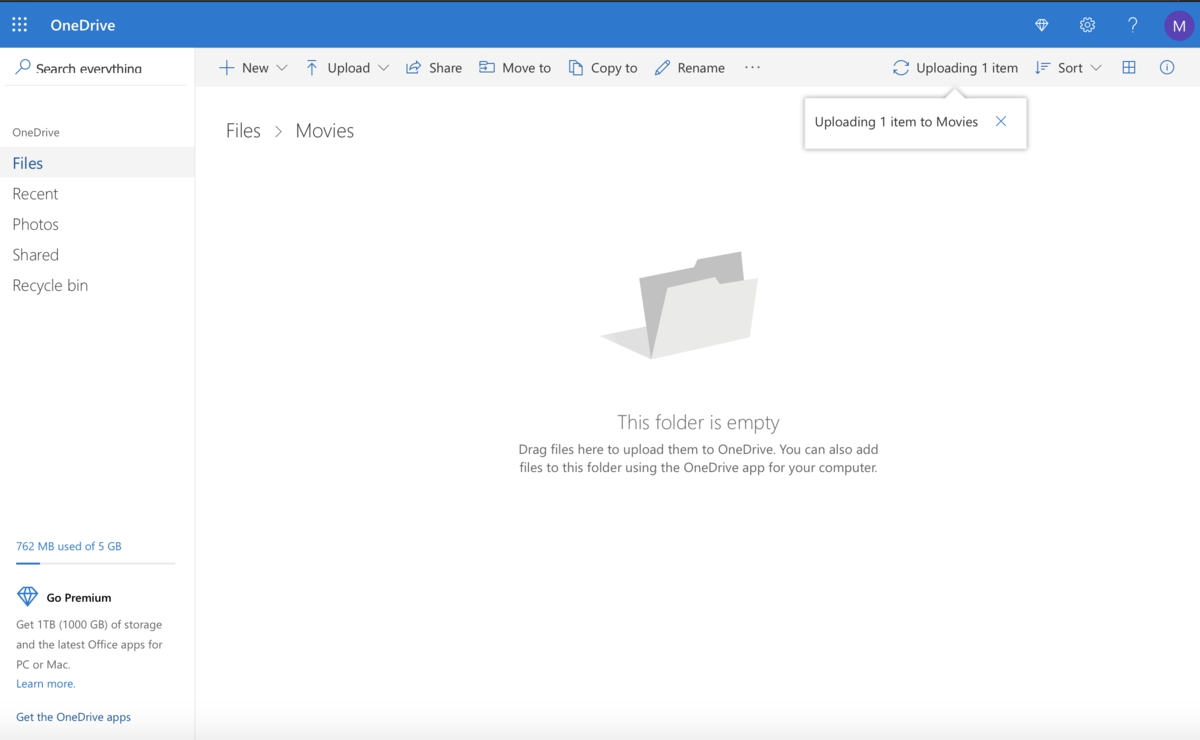The image size is (1200, 740).
Task: Expand the New dropdown chevron
Action: [x=282, y=68]
